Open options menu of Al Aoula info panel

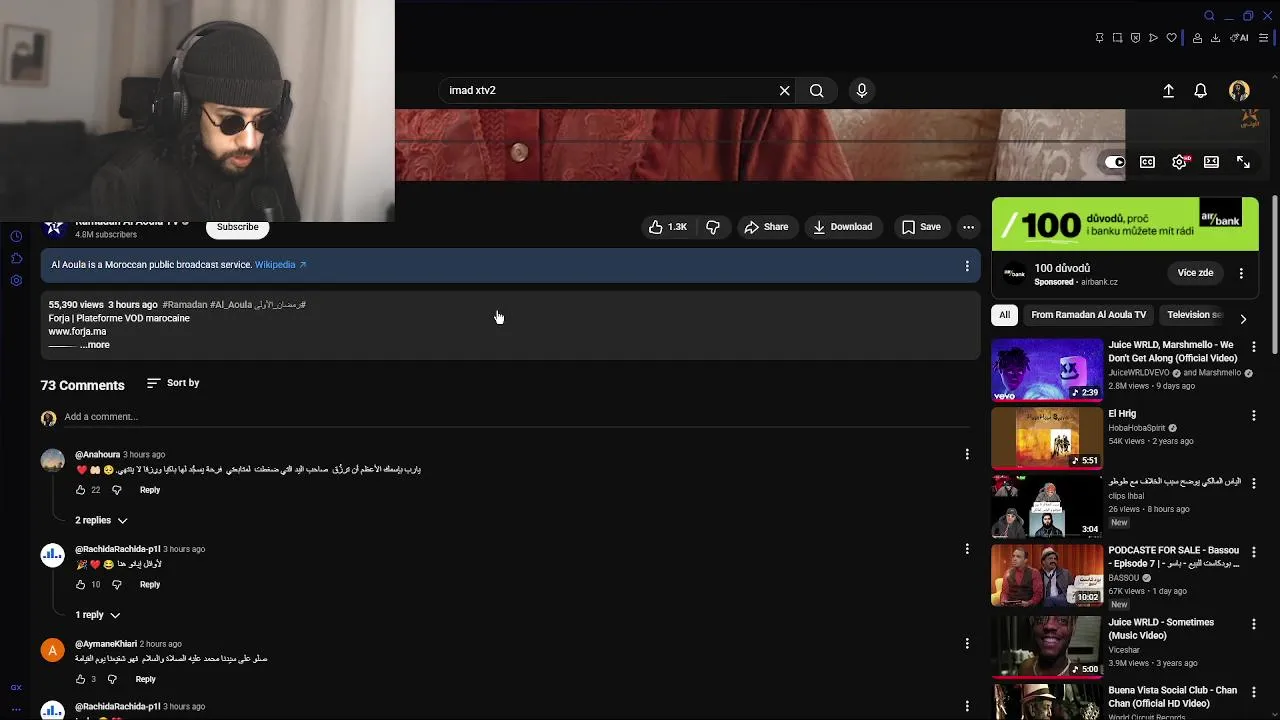click(x=967, y=266)
